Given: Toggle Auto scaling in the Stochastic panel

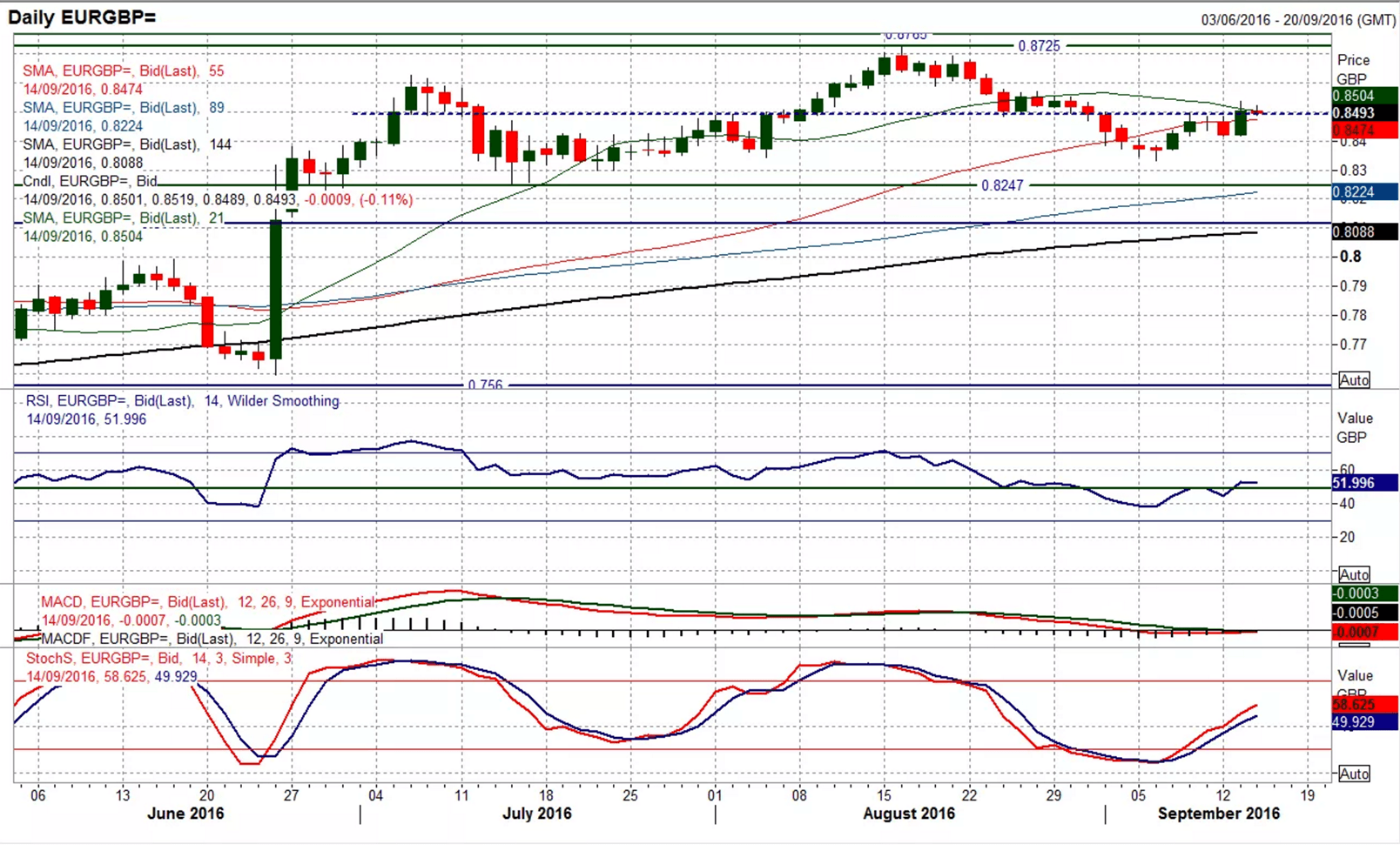Looking at the screenshot, I should [1354, 774].
